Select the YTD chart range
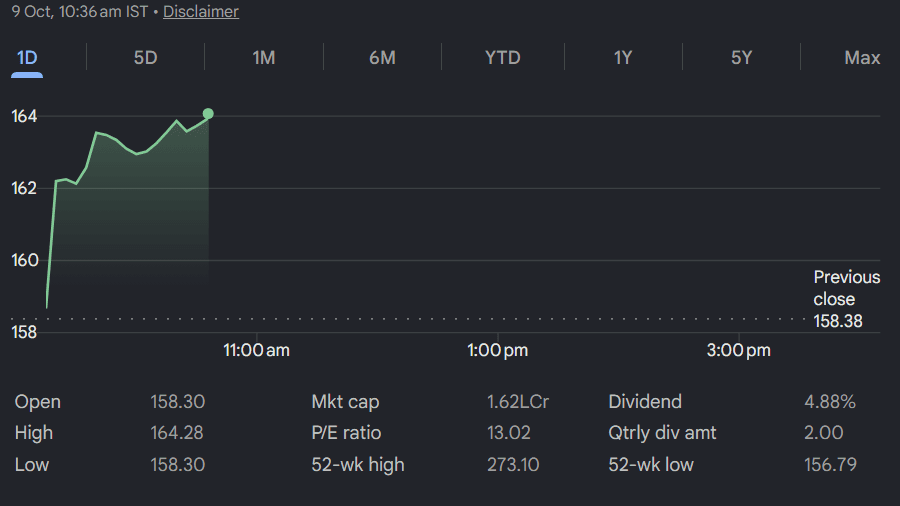Viewport: 900px width, 506px height. pos(502,57)
